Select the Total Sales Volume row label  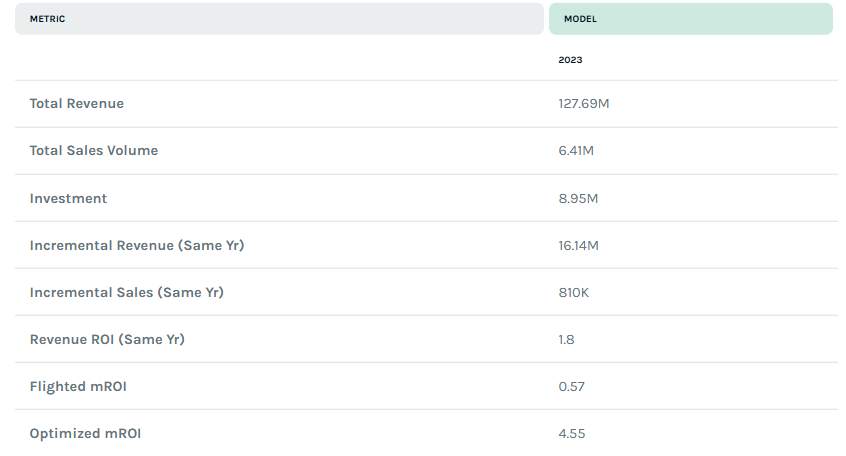tap(94, 151)
